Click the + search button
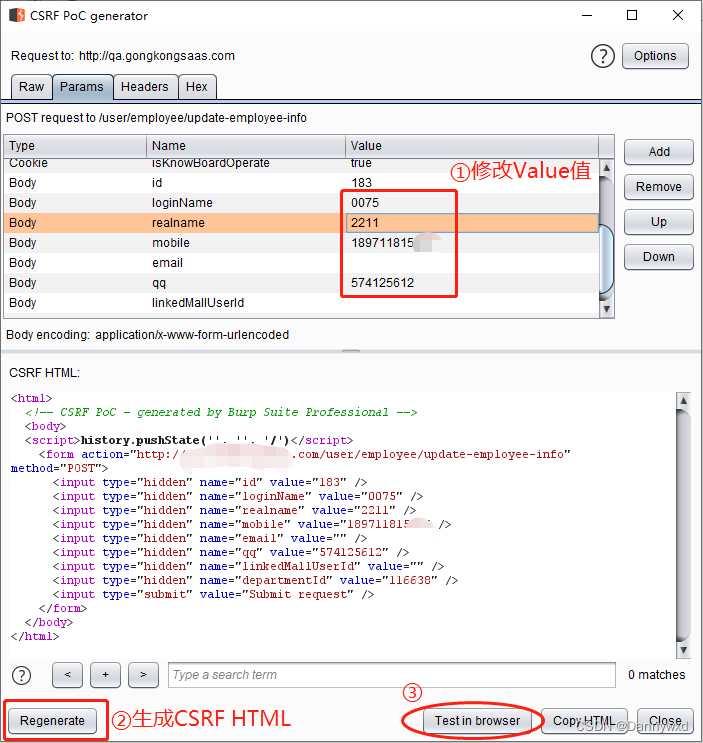 105,675
